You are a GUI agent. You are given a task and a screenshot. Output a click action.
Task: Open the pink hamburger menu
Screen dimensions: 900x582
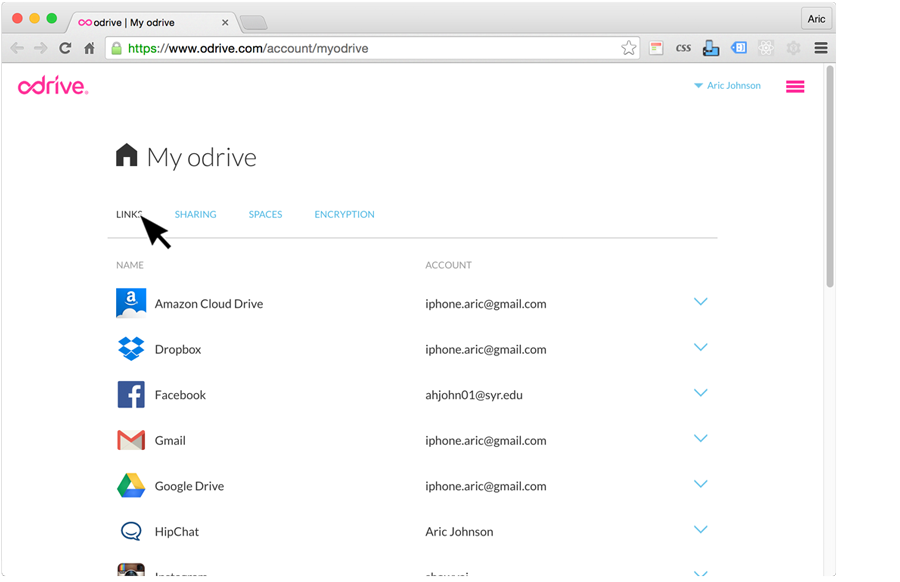point(795,87)
